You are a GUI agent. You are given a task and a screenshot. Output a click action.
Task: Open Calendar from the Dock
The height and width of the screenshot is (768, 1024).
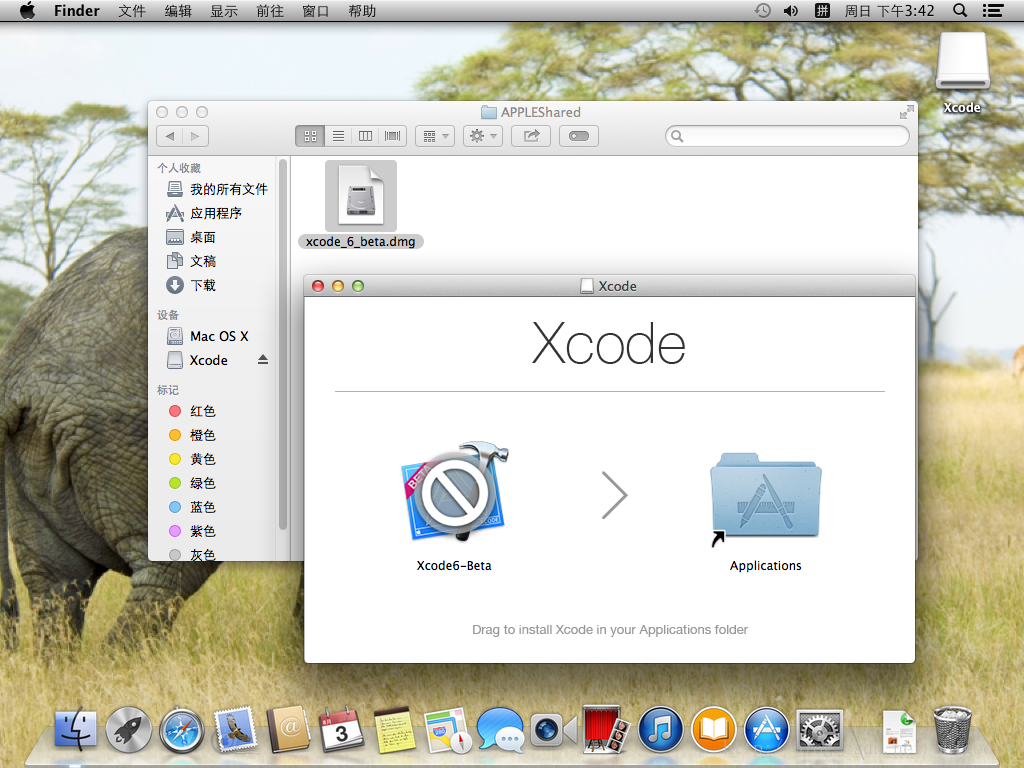[341, 729]
